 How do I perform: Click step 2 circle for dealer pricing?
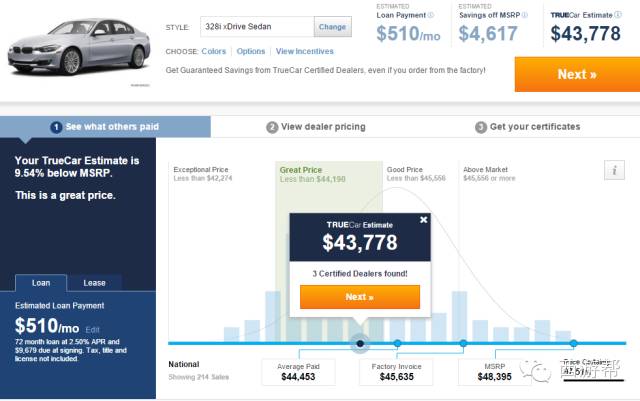pyautogui.click(x=272, y=127)
